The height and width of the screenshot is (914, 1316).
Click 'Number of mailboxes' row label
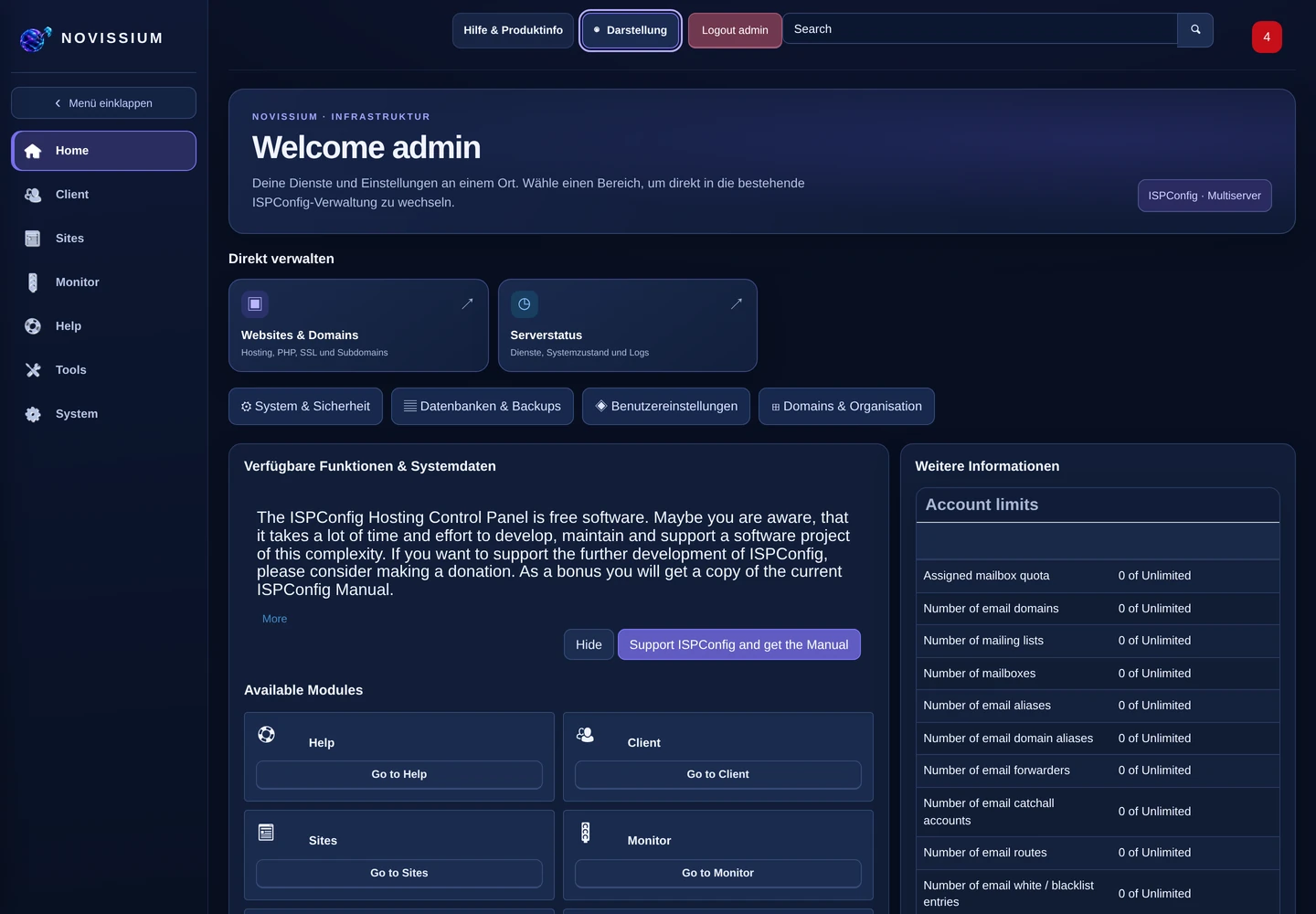click(x=980, y=674)
